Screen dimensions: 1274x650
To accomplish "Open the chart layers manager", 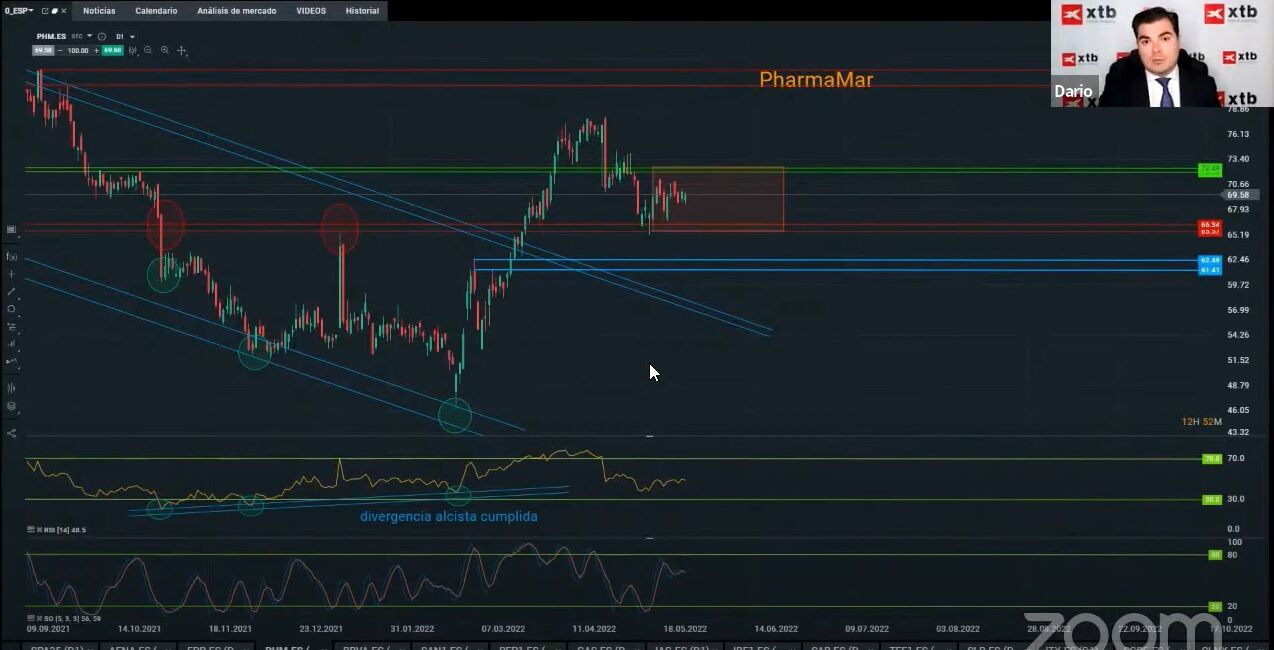I will coord(12,406).
